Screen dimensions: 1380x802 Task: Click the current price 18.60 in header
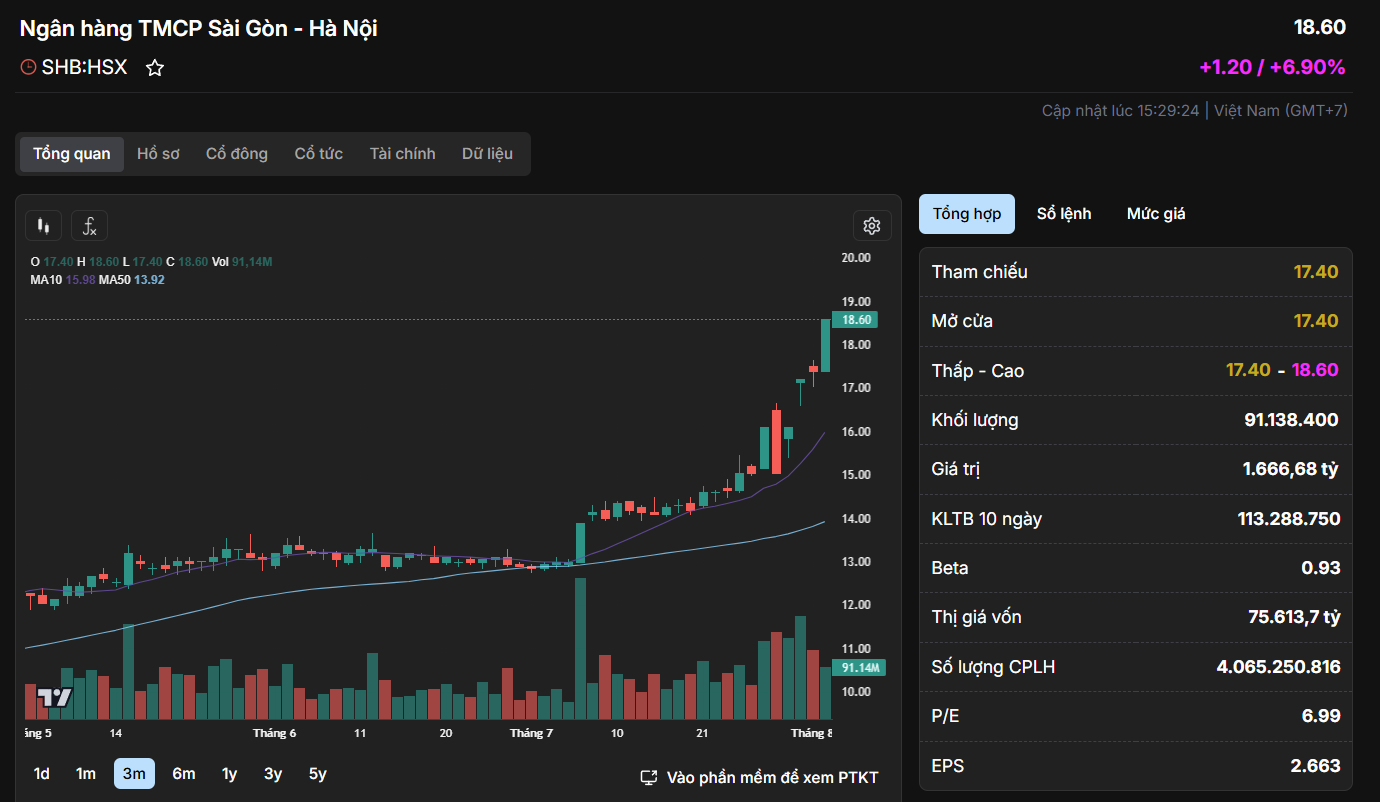pos(1319,27)
